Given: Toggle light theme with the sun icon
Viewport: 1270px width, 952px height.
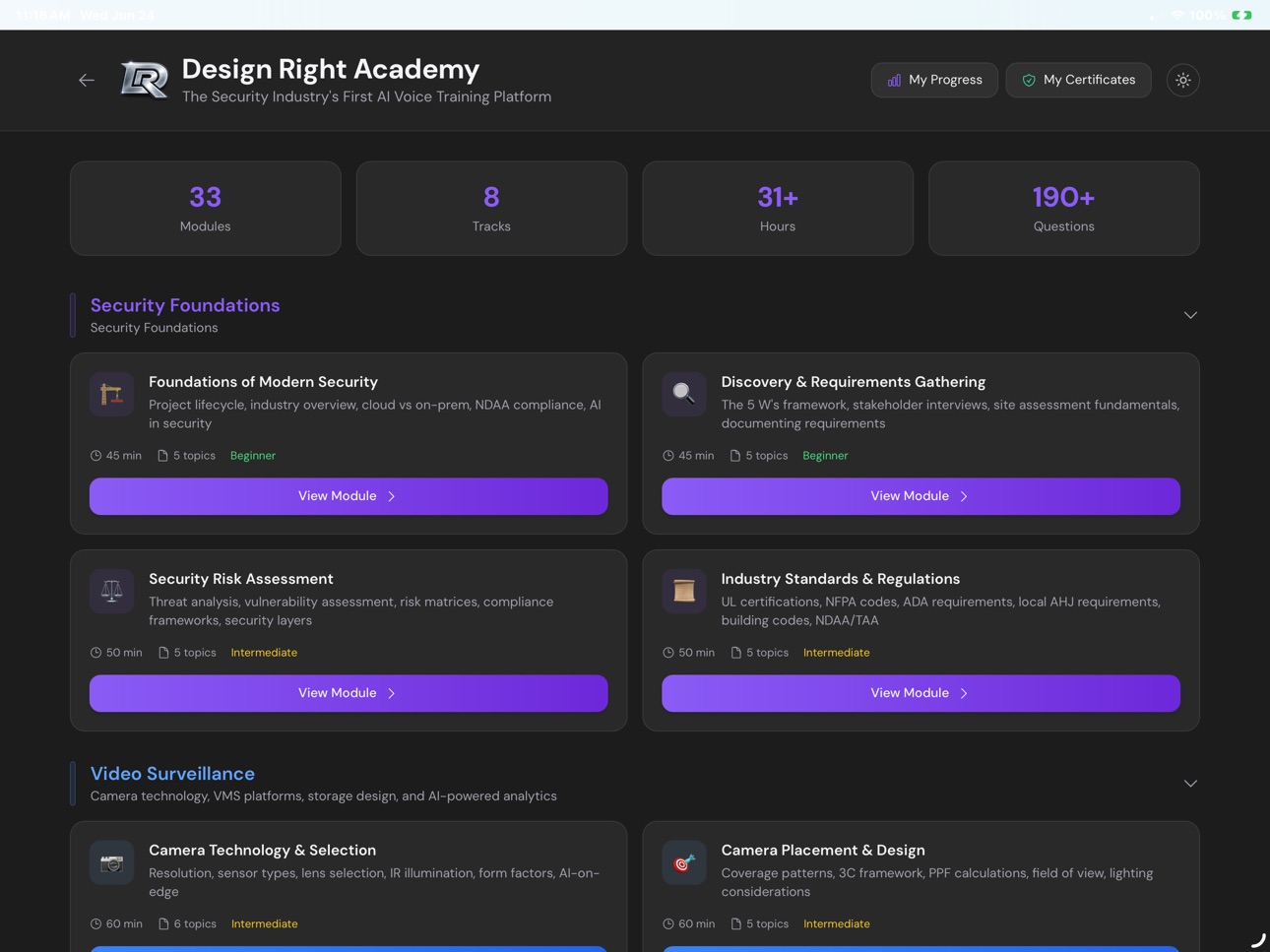Looking at the screenshot, I should pos(1183,80).
